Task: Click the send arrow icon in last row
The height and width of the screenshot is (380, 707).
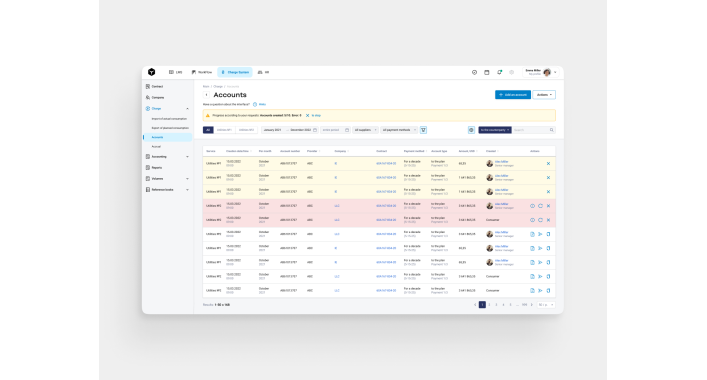Action: (540, 290)
